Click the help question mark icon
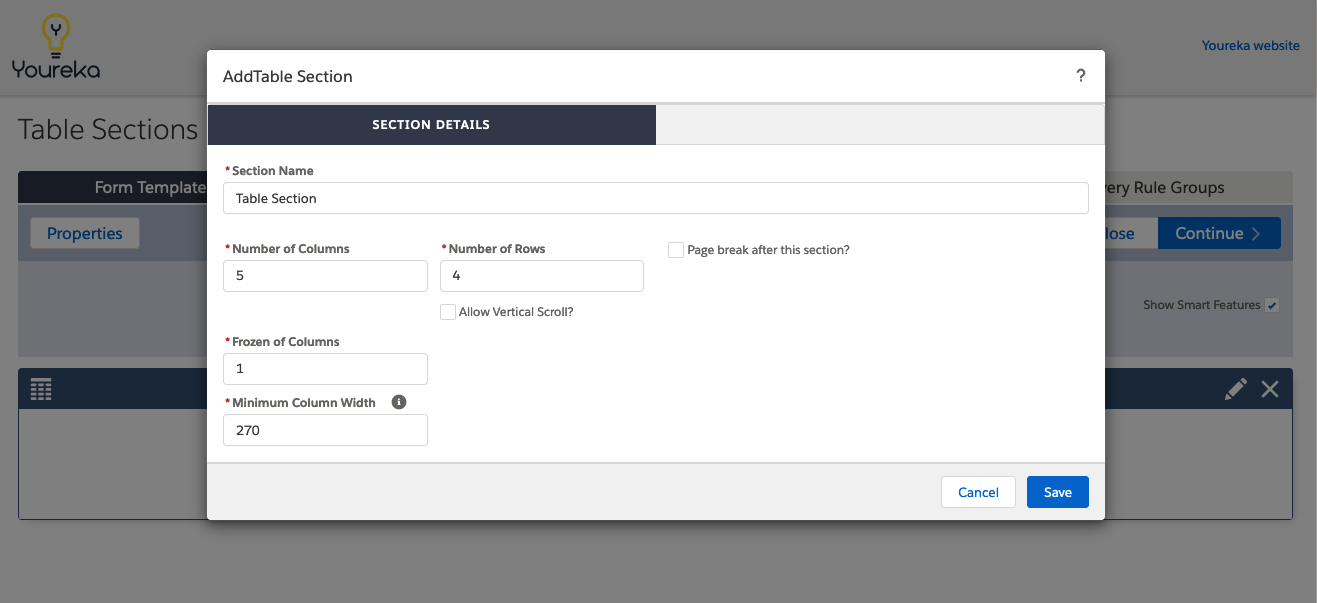 pyautogui.click(x=1080, y=76)
